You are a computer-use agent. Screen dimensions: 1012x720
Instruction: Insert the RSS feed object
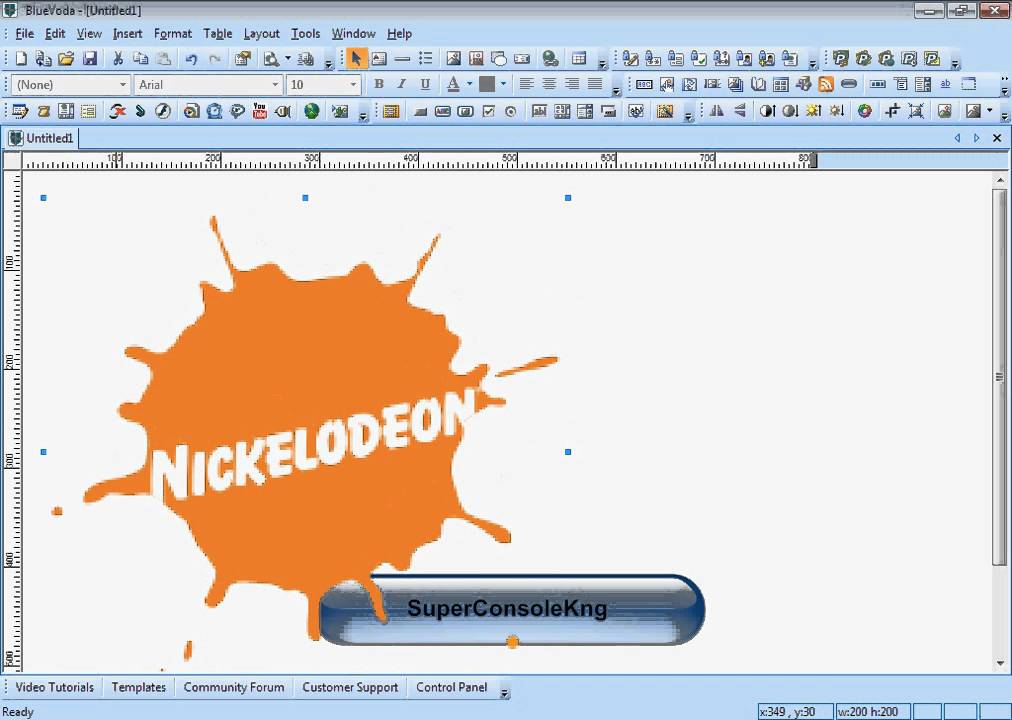coord(826,85)
